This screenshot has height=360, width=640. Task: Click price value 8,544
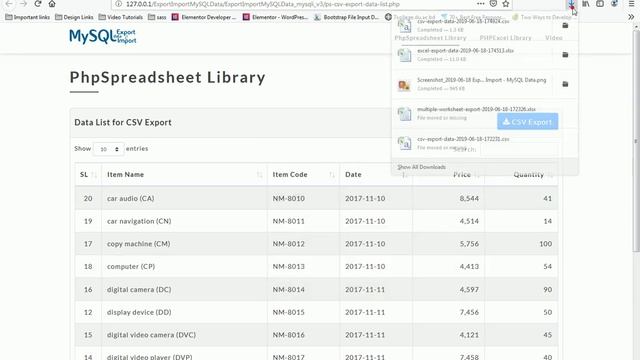(x=469, y=198)
